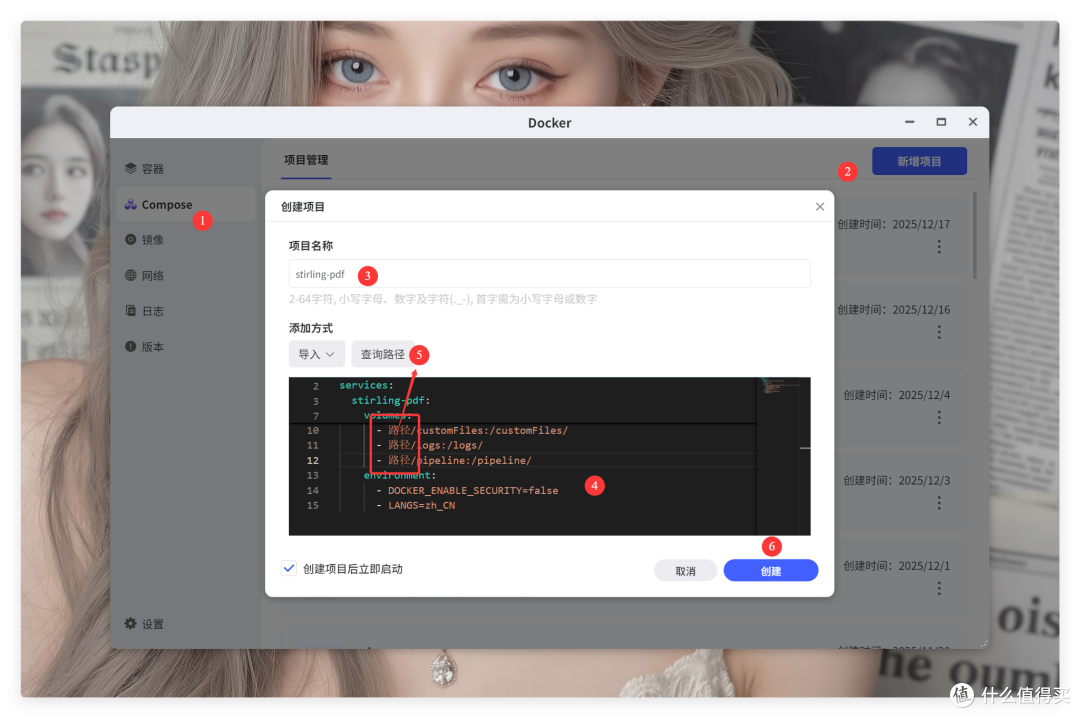Click the 日志 document icon
The image size is (1080, 718).
pyautogui.click(x=131, y=311)
